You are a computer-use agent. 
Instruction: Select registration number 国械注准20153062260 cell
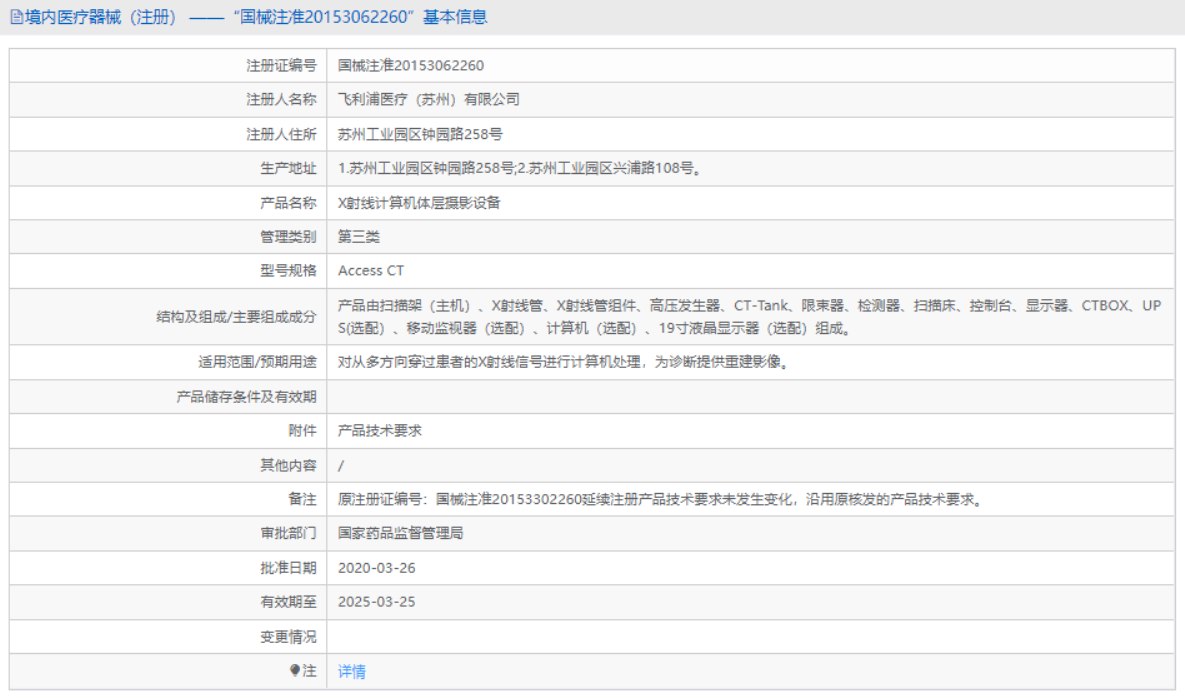[410, 66]
